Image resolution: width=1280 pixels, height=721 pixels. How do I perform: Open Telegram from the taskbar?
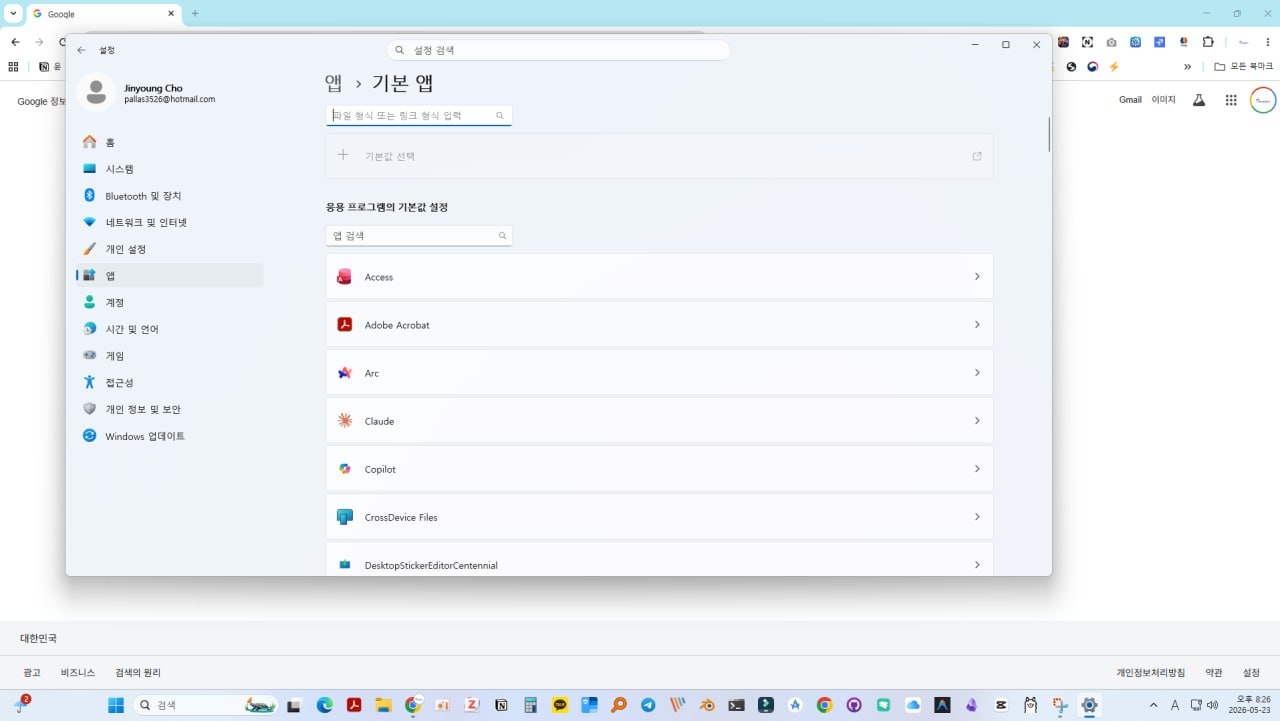point(648,705)
